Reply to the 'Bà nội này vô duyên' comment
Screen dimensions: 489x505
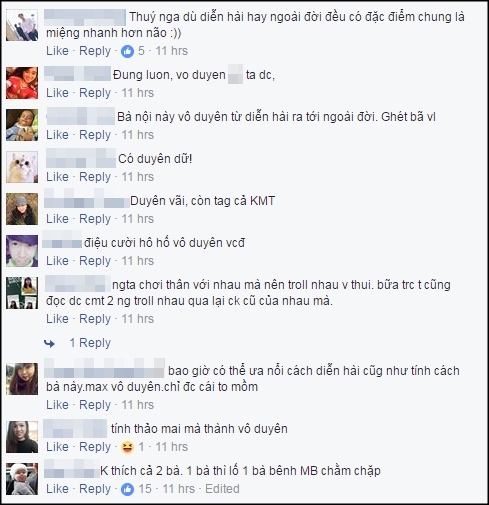point(95,135)
